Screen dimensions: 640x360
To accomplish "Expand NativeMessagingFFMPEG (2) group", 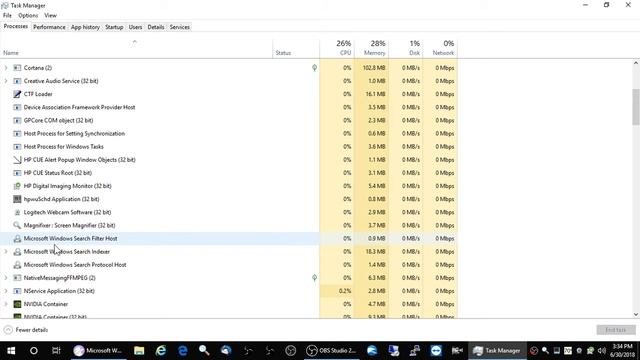I will pos(6,278).
